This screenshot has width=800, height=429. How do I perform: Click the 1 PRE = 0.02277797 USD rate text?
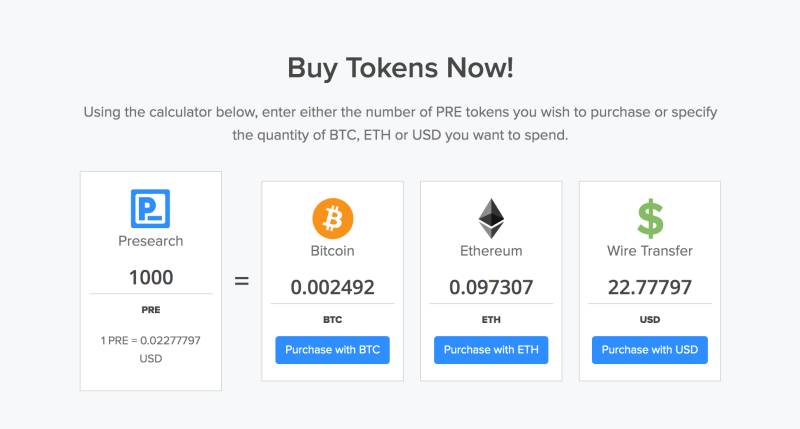click(x=151, y=349)
